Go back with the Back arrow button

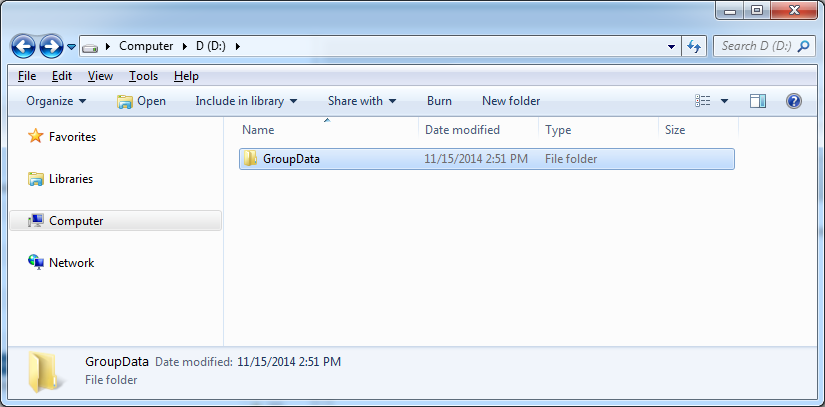click(x=23, y=47)
